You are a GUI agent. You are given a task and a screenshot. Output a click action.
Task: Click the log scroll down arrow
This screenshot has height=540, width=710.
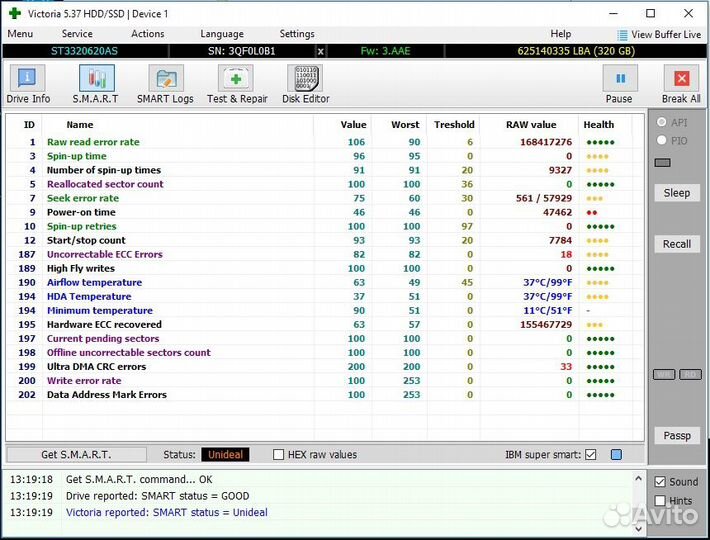[638, 528]
